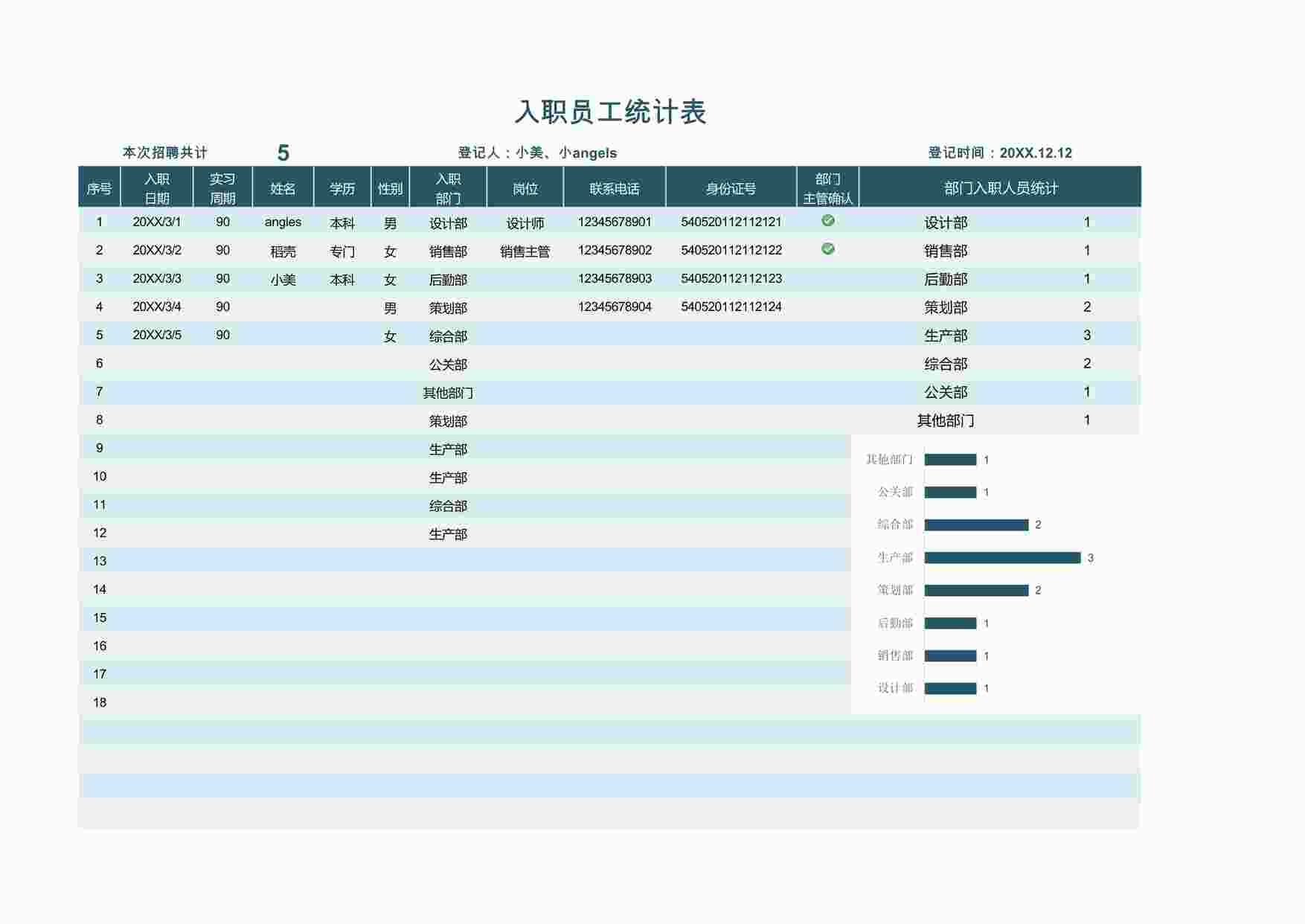
Task: Click the green confirmation check for angles
Action: [x=827, y=220]
